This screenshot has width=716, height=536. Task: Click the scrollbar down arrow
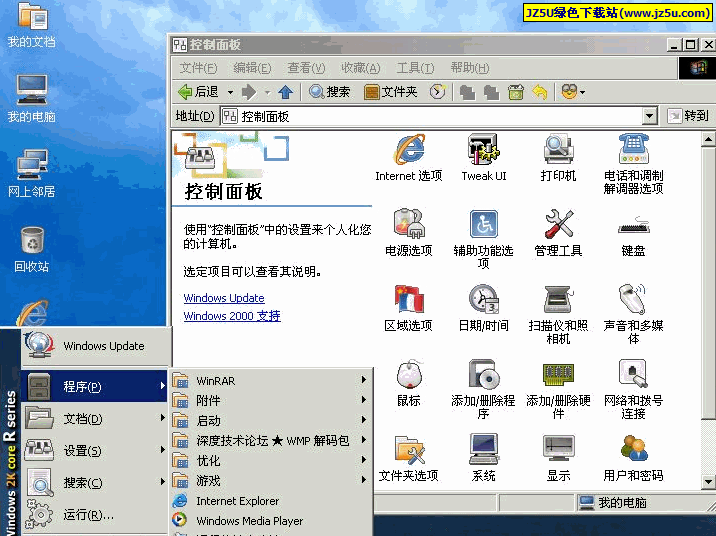click(x=708, y=481)
